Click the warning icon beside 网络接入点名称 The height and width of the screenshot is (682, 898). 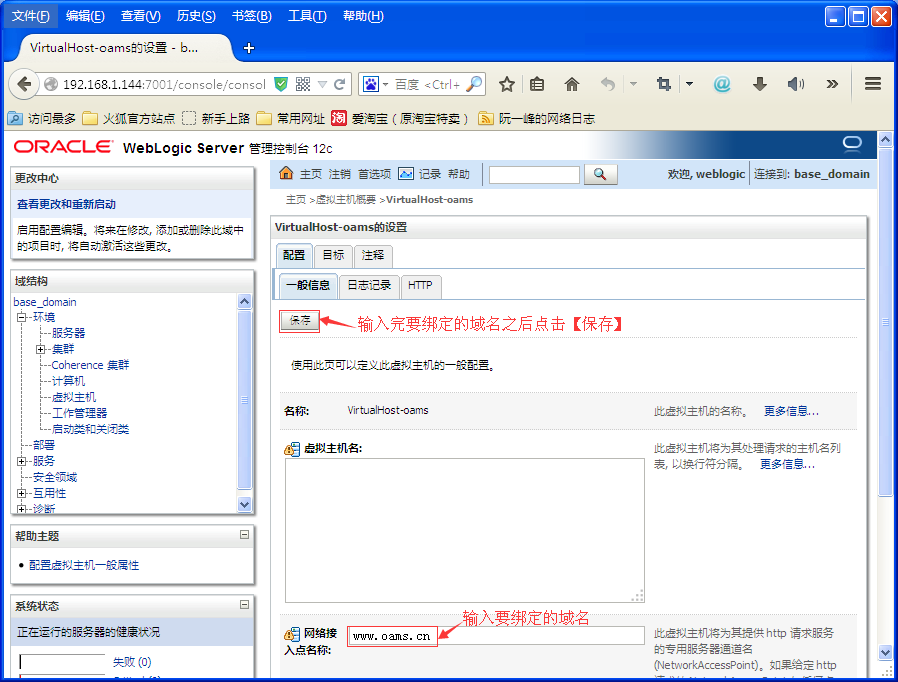point(292,634)
